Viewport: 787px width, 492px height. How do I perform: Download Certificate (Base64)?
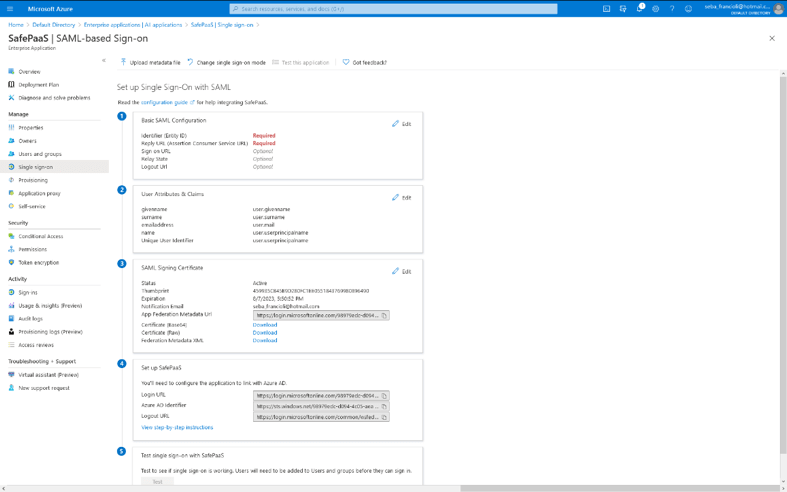pyautogui.click(x=265, y=325)
